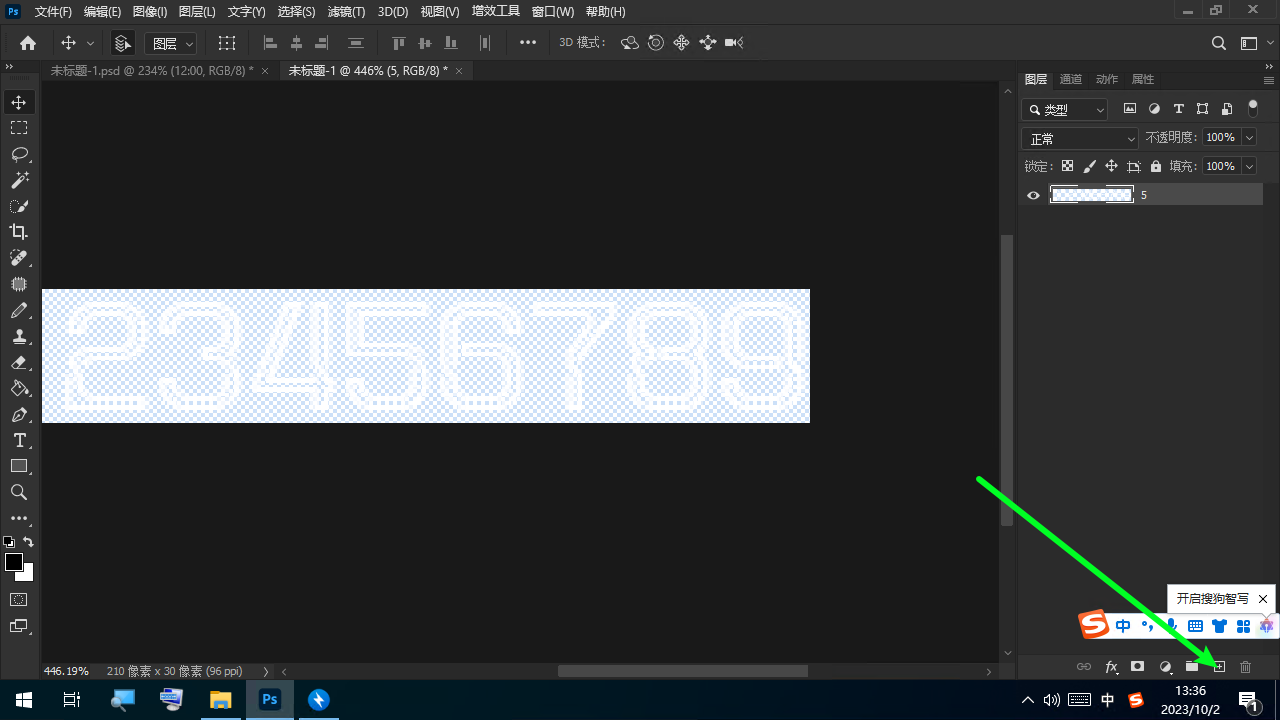The height and width of the screenshot is (720, 1280).
Task: Select the Horizontal Type tool
Action: coord(19,440)
